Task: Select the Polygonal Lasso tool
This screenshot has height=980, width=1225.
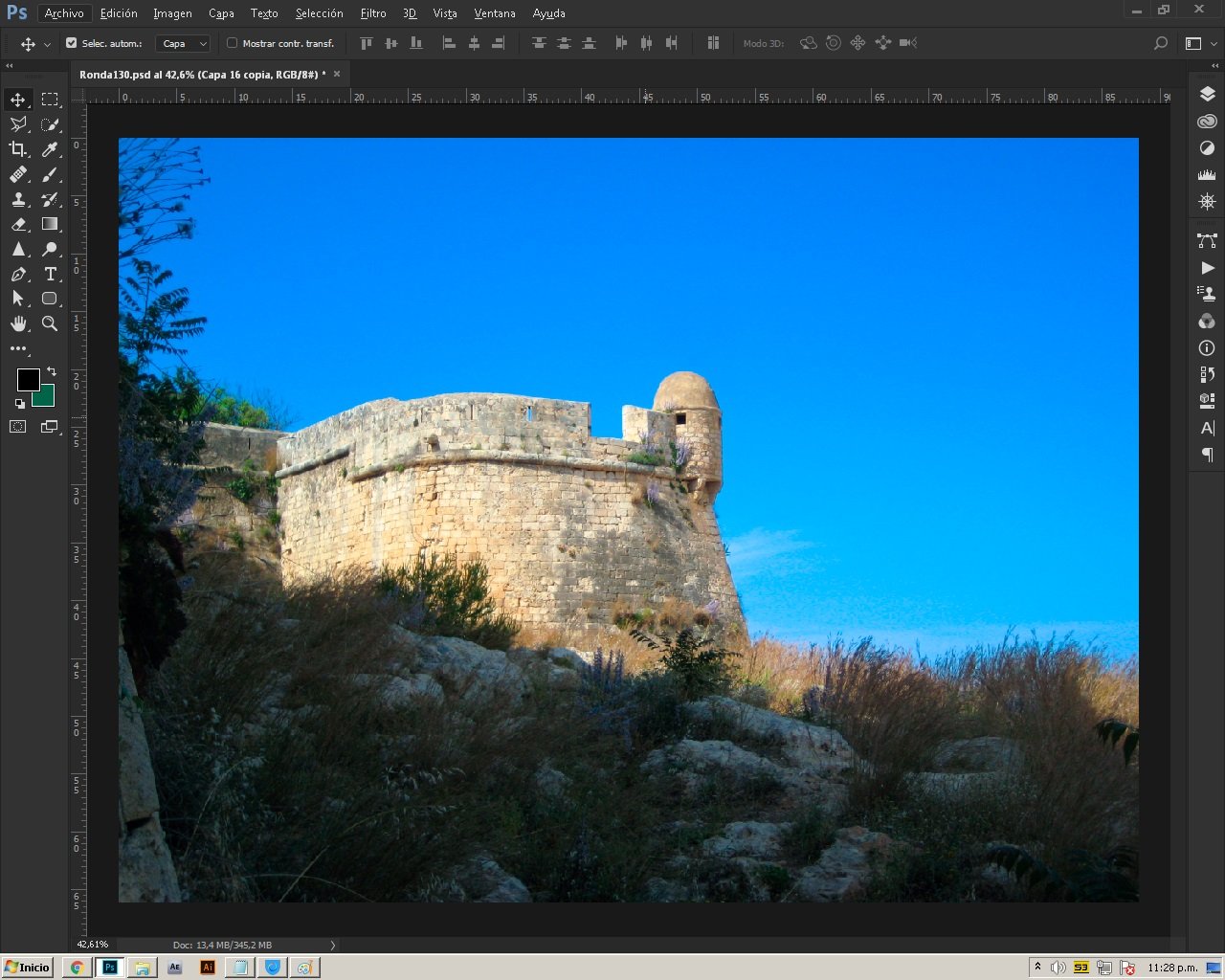Action: click(x=18, y=124)
